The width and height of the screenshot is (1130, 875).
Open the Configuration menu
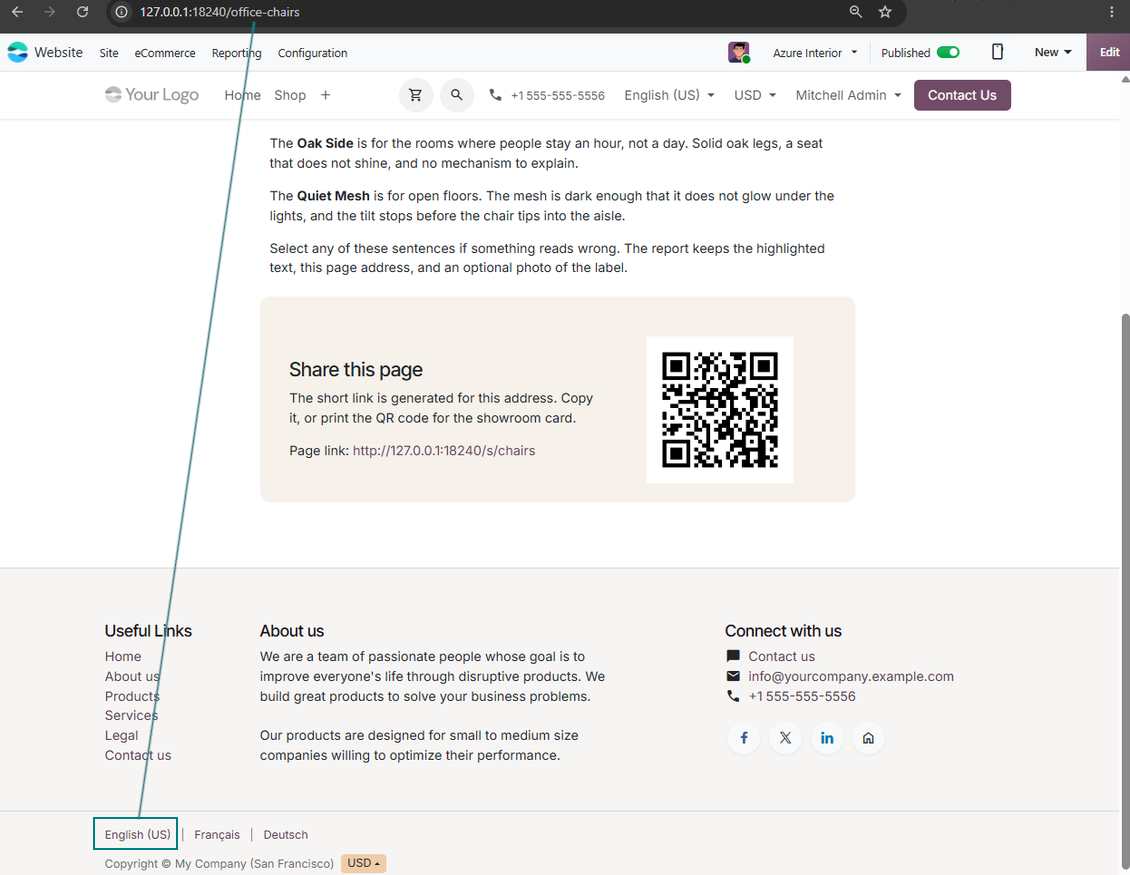[312, 53]
